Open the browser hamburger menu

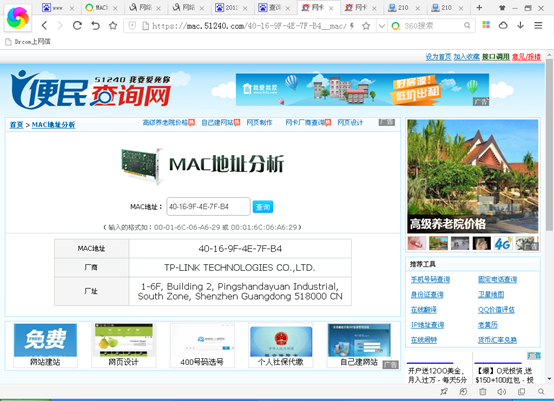click(538, 25)
